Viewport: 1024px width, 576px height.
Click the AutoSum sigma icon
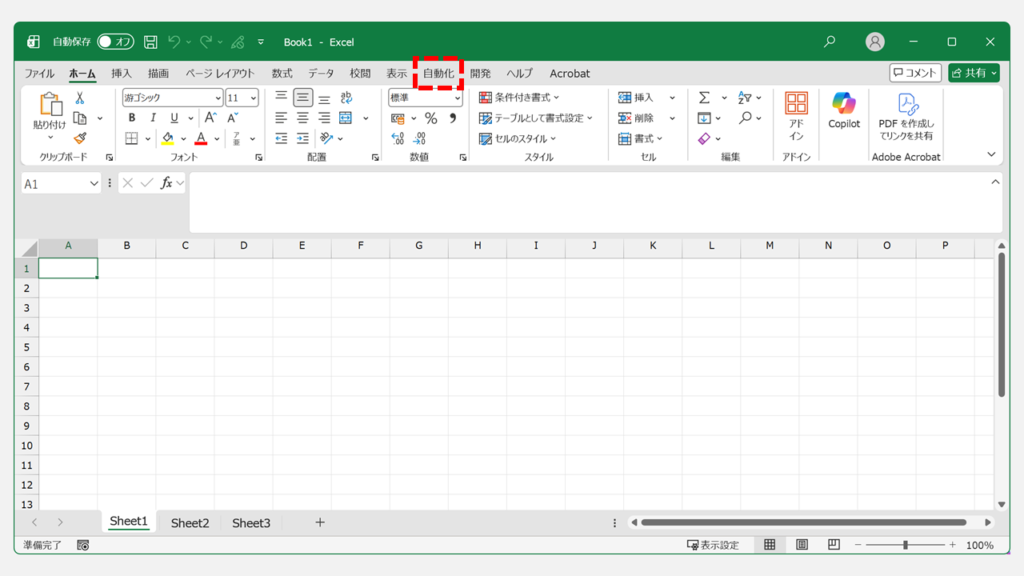(x=704, y=98)
